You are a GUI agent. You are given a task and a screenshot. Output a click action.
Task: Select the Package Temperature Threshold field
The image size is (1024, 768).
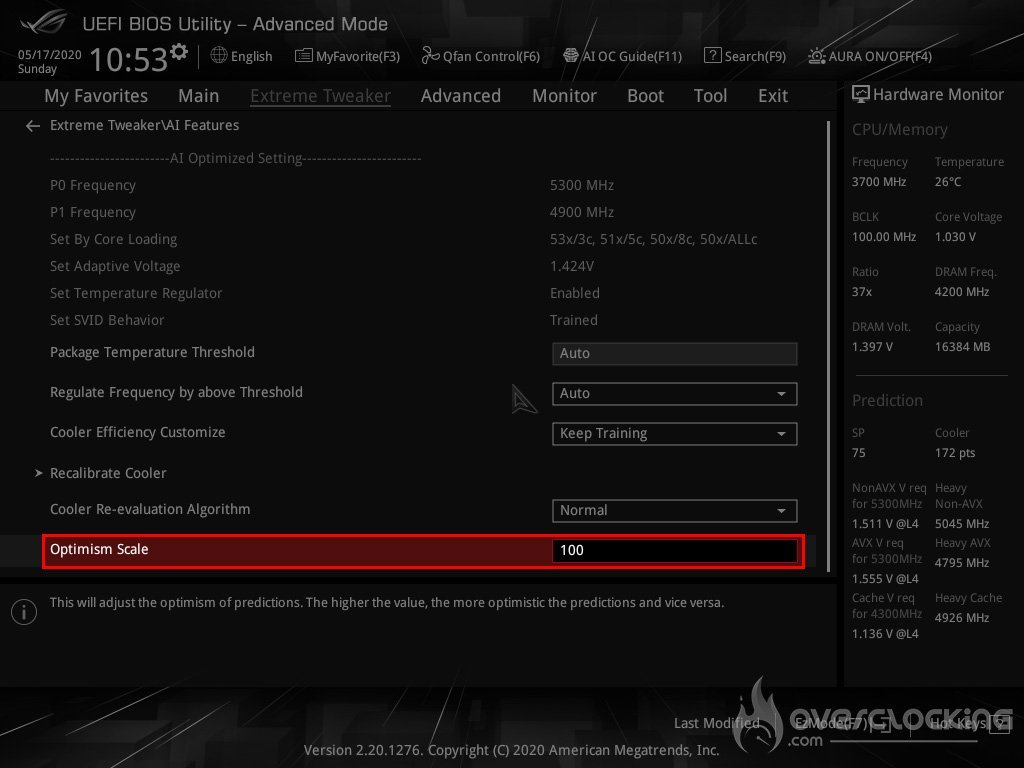tap(674, 354)
